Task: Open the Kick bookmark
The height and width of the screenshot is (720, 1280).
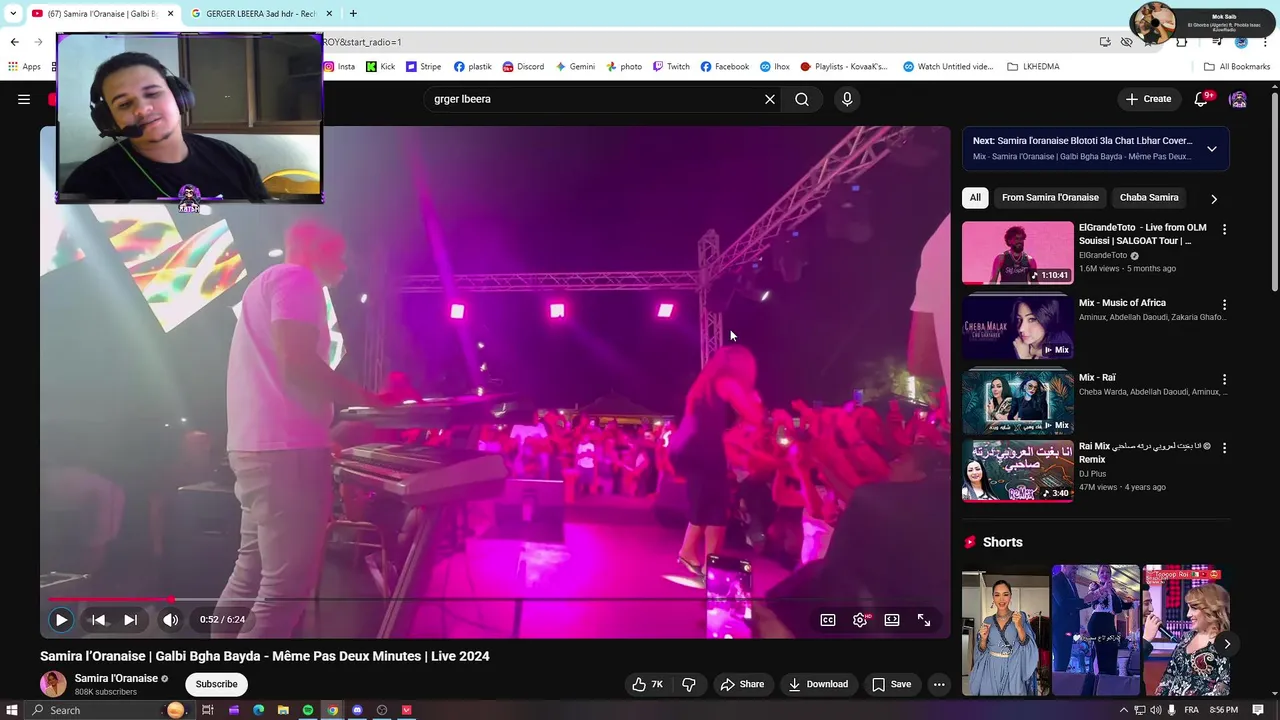Action: [x=380, y=67]
